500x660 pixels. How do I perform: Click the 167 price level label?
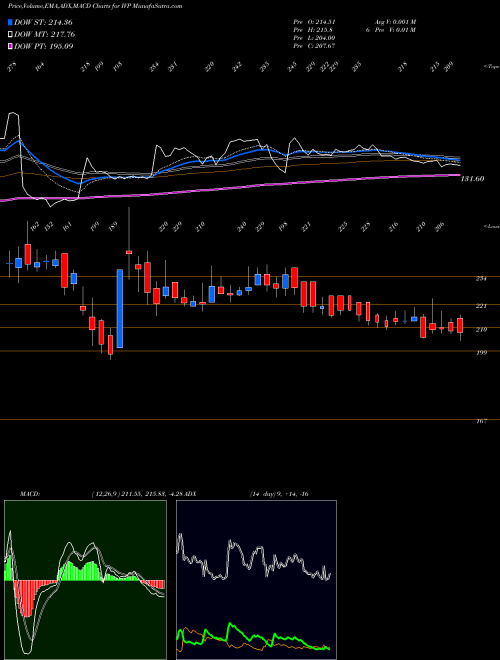(x=481, y=421)
